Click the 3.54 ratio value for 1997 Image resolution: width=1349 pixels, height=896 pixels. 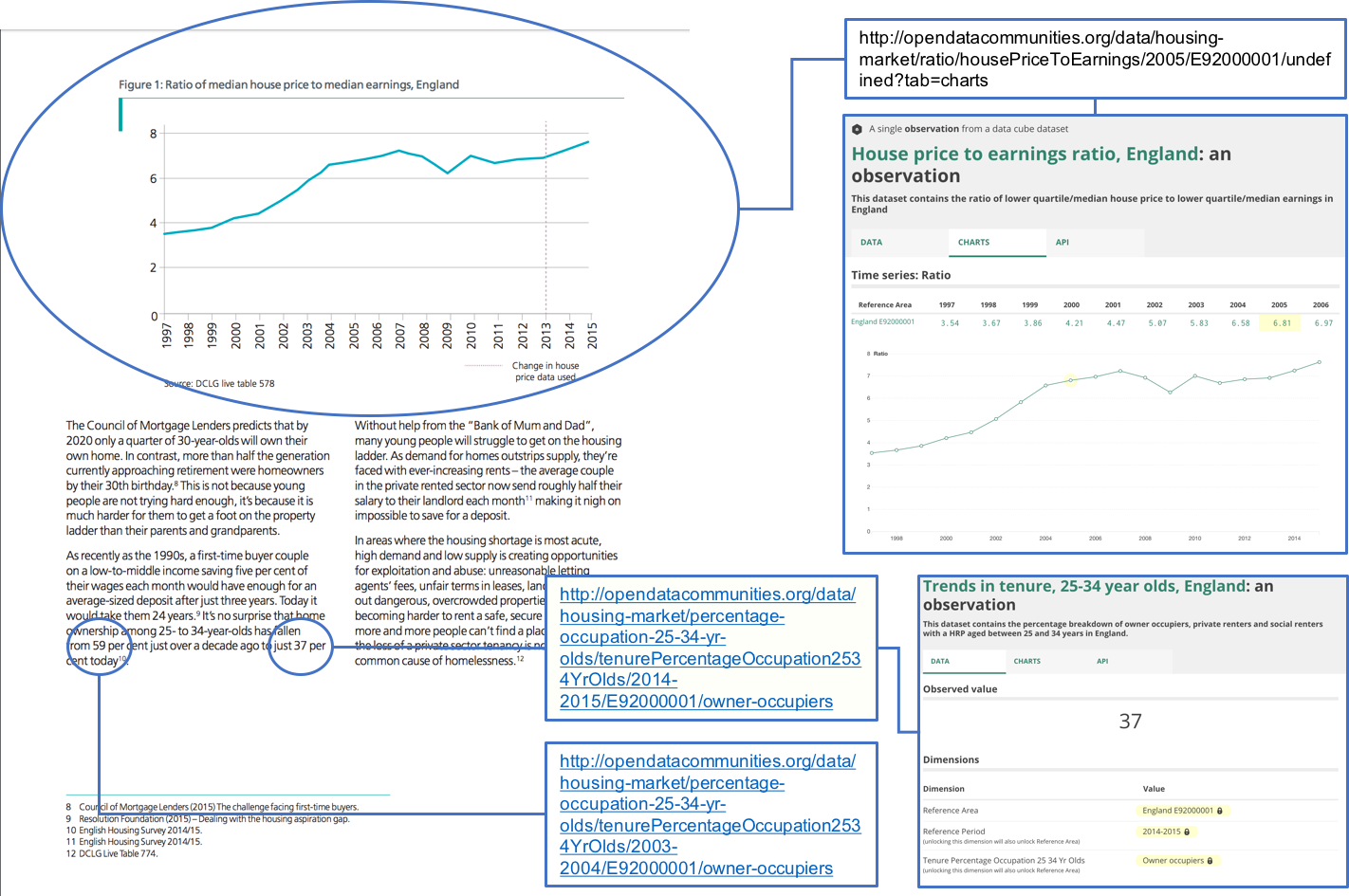[950, 323]
